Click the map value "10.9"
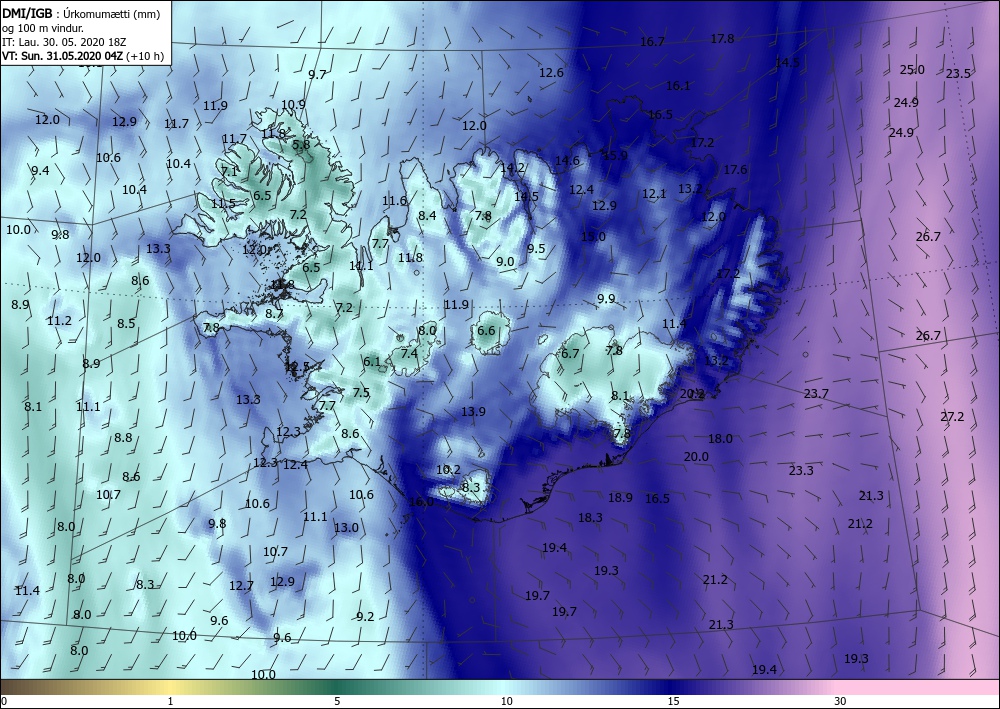The image size is (1000, 709). pyautogui.click(x=293, y=104)
